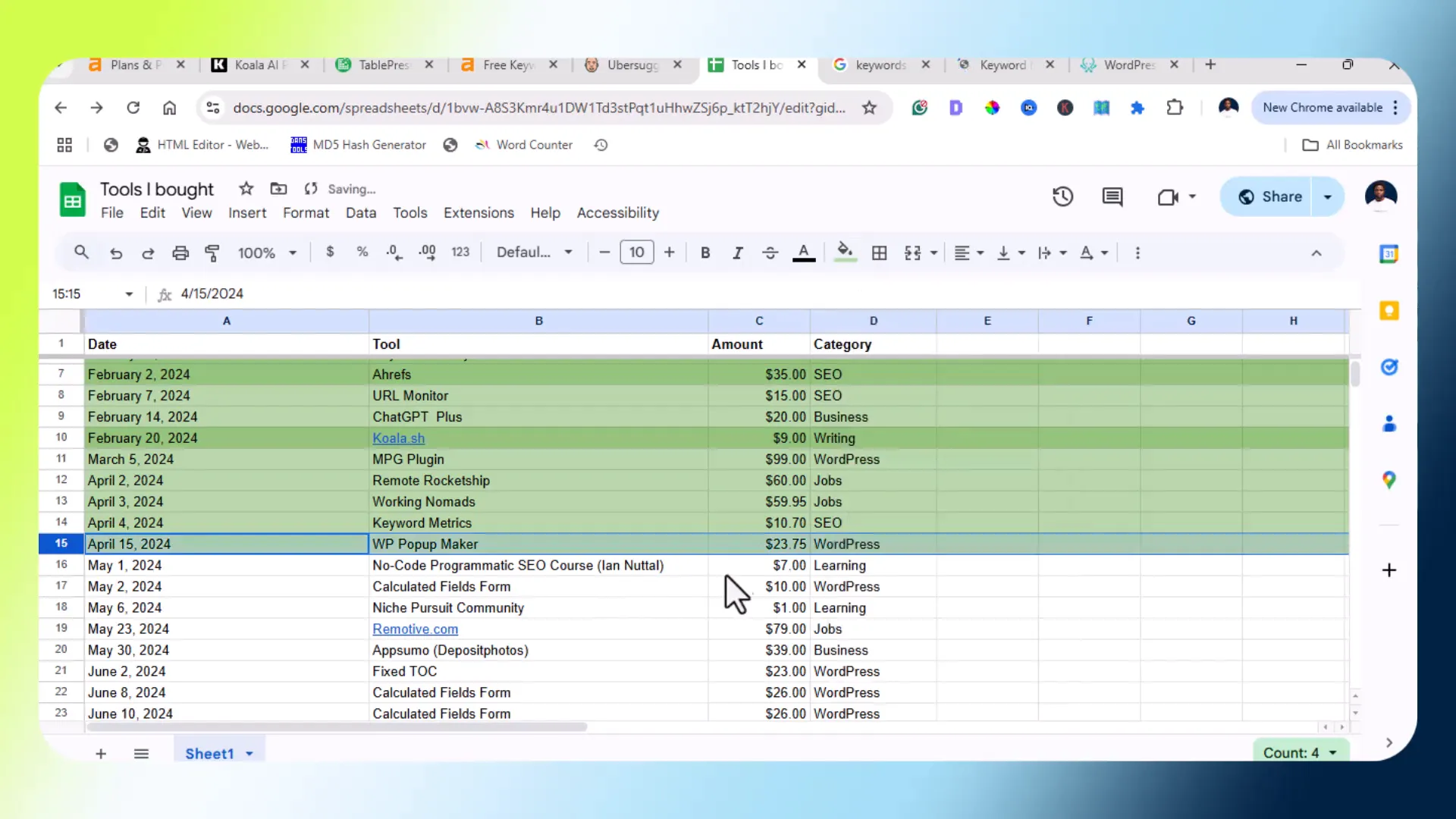
Task: Open the text color picker
Action: click(x=804, y=253)
